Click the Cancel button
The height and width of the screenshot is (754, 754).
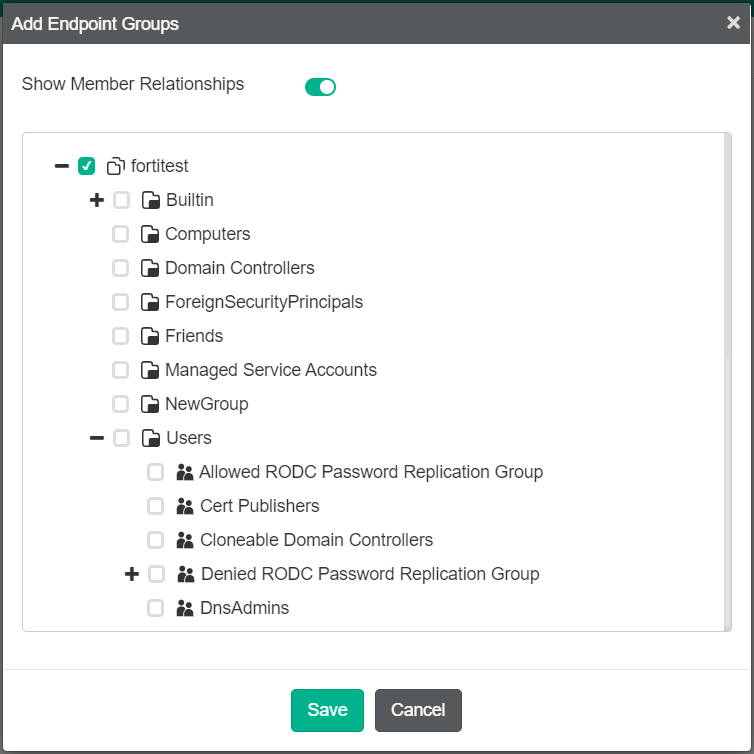[418, 710]
